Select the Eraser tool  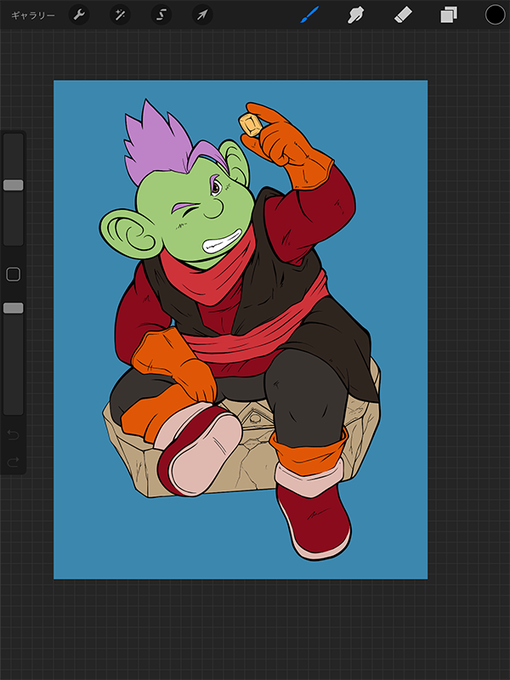point(403,15)
